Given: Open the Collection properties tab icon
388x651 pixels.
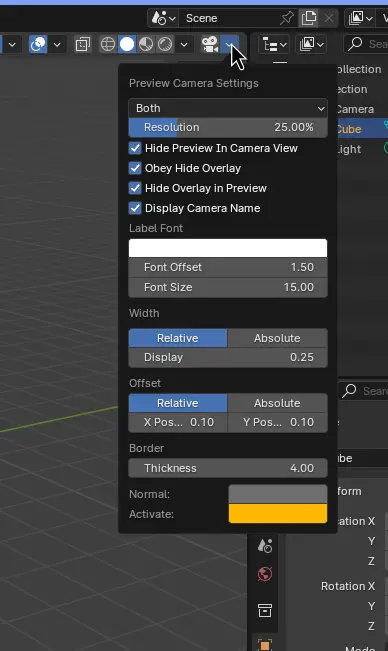Looking at the screenshot, I should coord(265,610).
